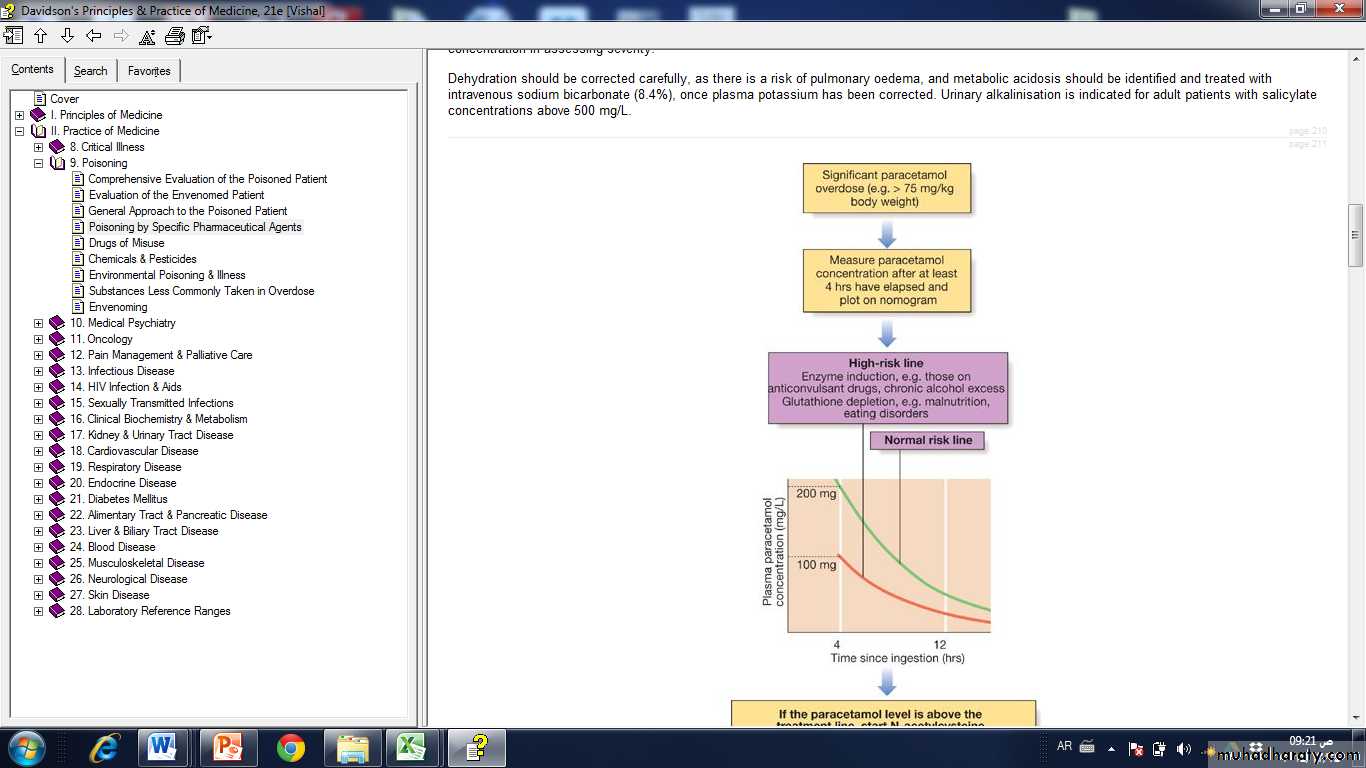Open the Options toolbar dropdown icon
Screen dimensions: 1366x768
[201, 36]
